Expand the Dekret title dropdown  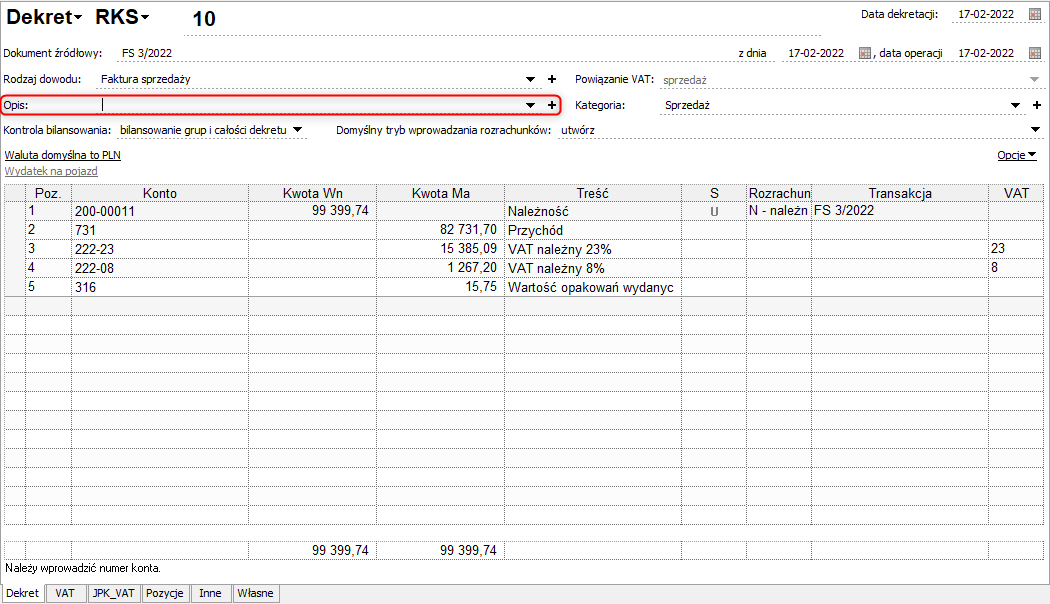pyautogui.click(x=78, y=18)
